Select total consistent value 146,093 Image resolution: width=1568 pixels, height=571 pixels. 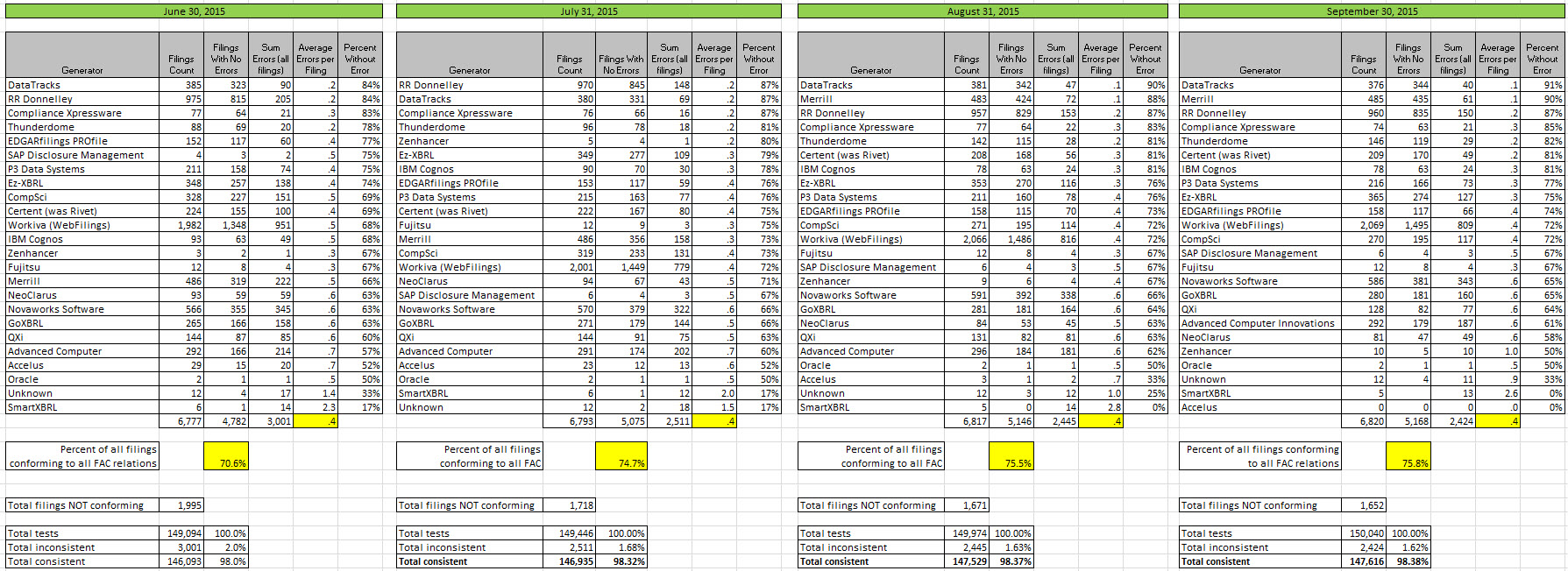point(181,561)
